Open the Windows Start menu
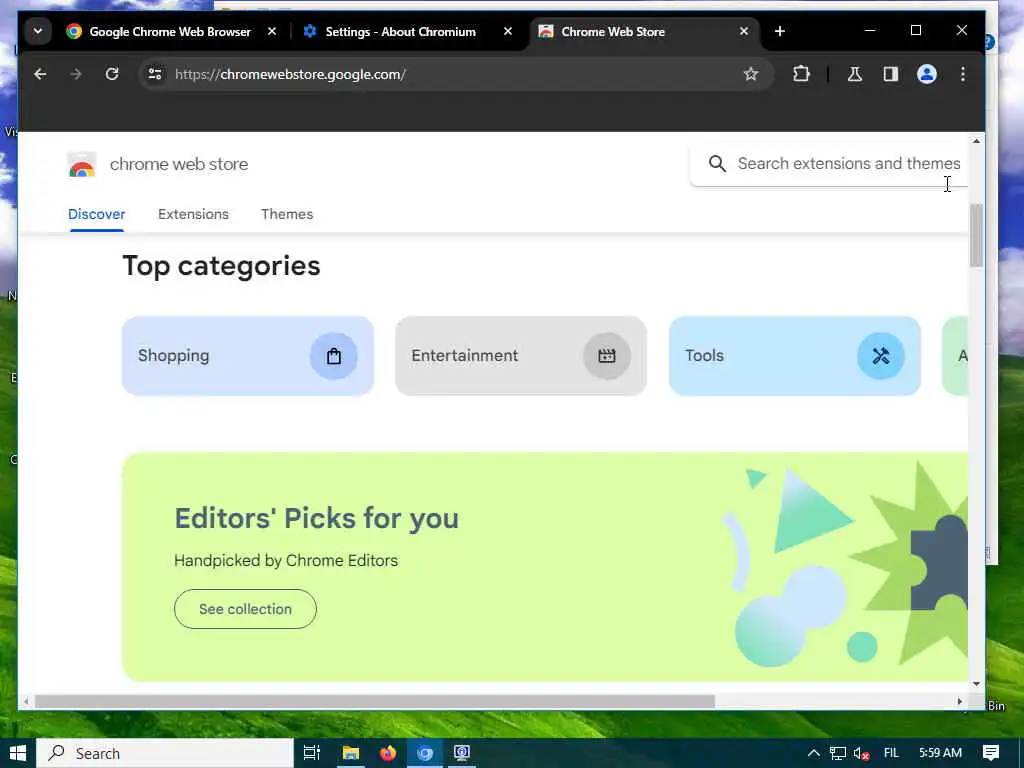This screenshot has width=1024, height=768. 18,754
